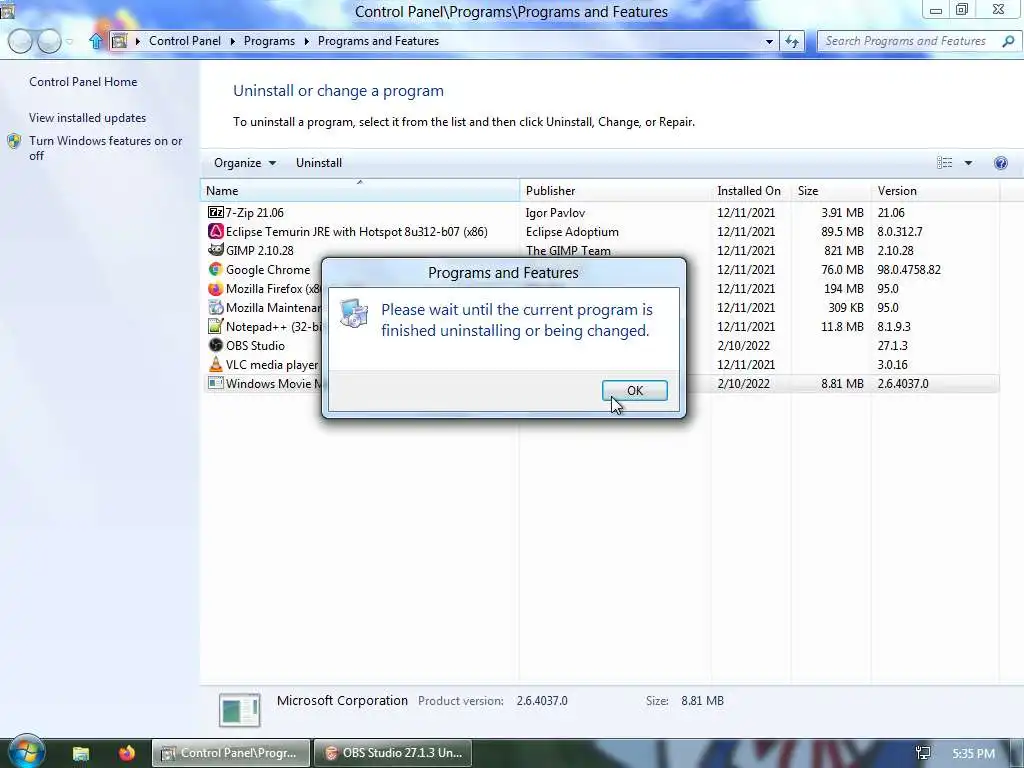The height and width of the screenshot is (768, 1024).
Task: Click the network tray icon
Action: coord(923,753)
